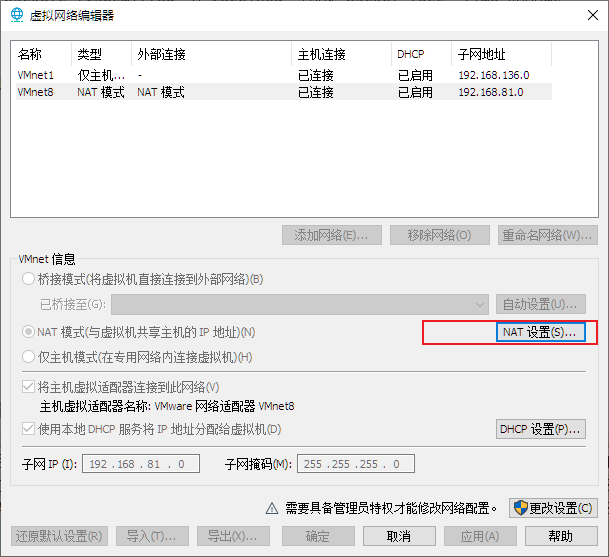Image resolution: width=609 pixels, height=557 pixels.
Task: Select NAT 模式 radio button
Action: (x=28, y=332)
